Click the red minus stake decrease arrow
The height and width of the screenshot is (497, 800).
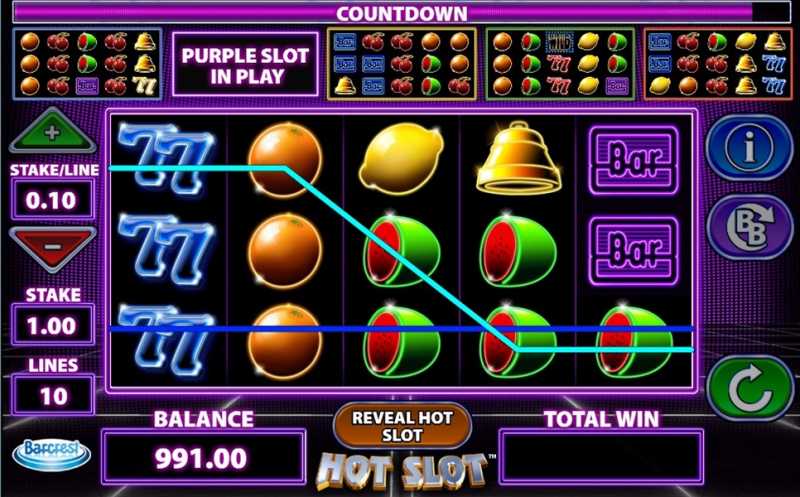coord(53,249)
